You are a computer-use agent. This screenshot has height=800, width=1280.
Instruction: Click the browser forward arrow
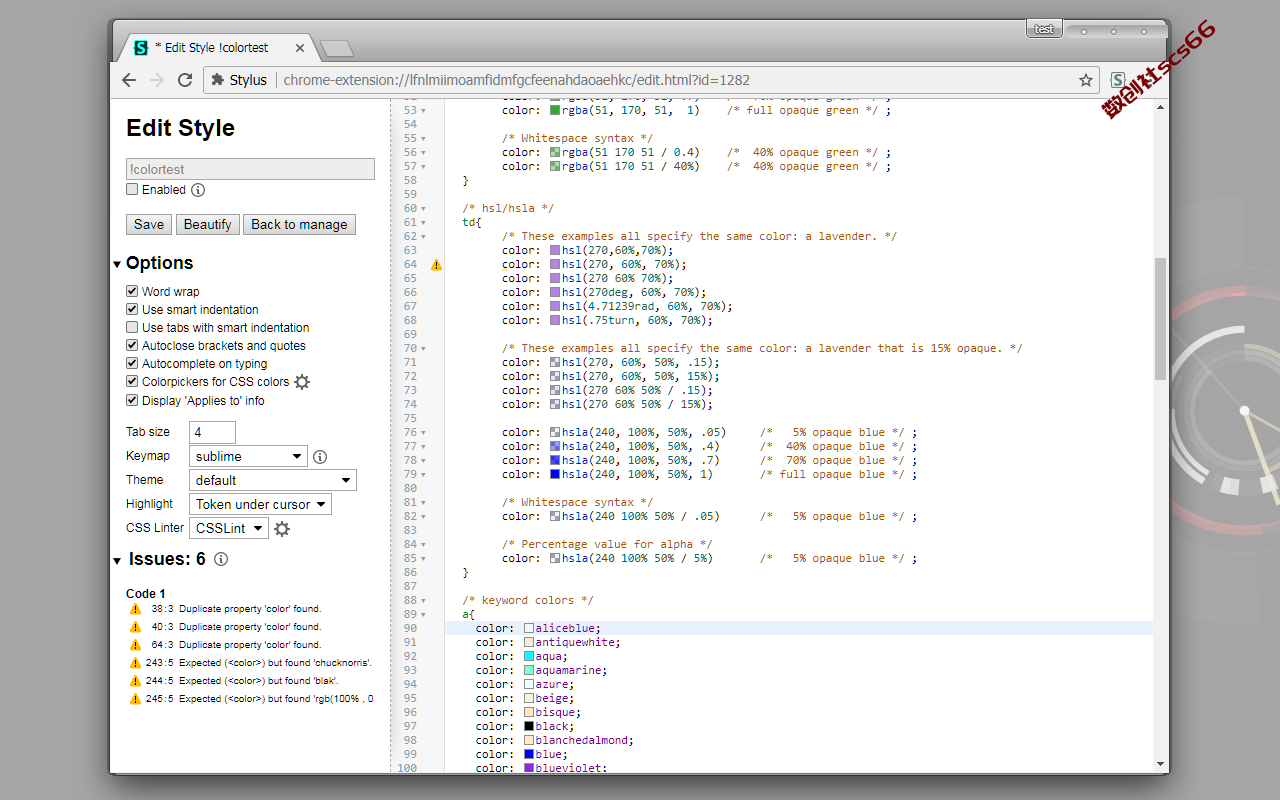pos(157,80)
